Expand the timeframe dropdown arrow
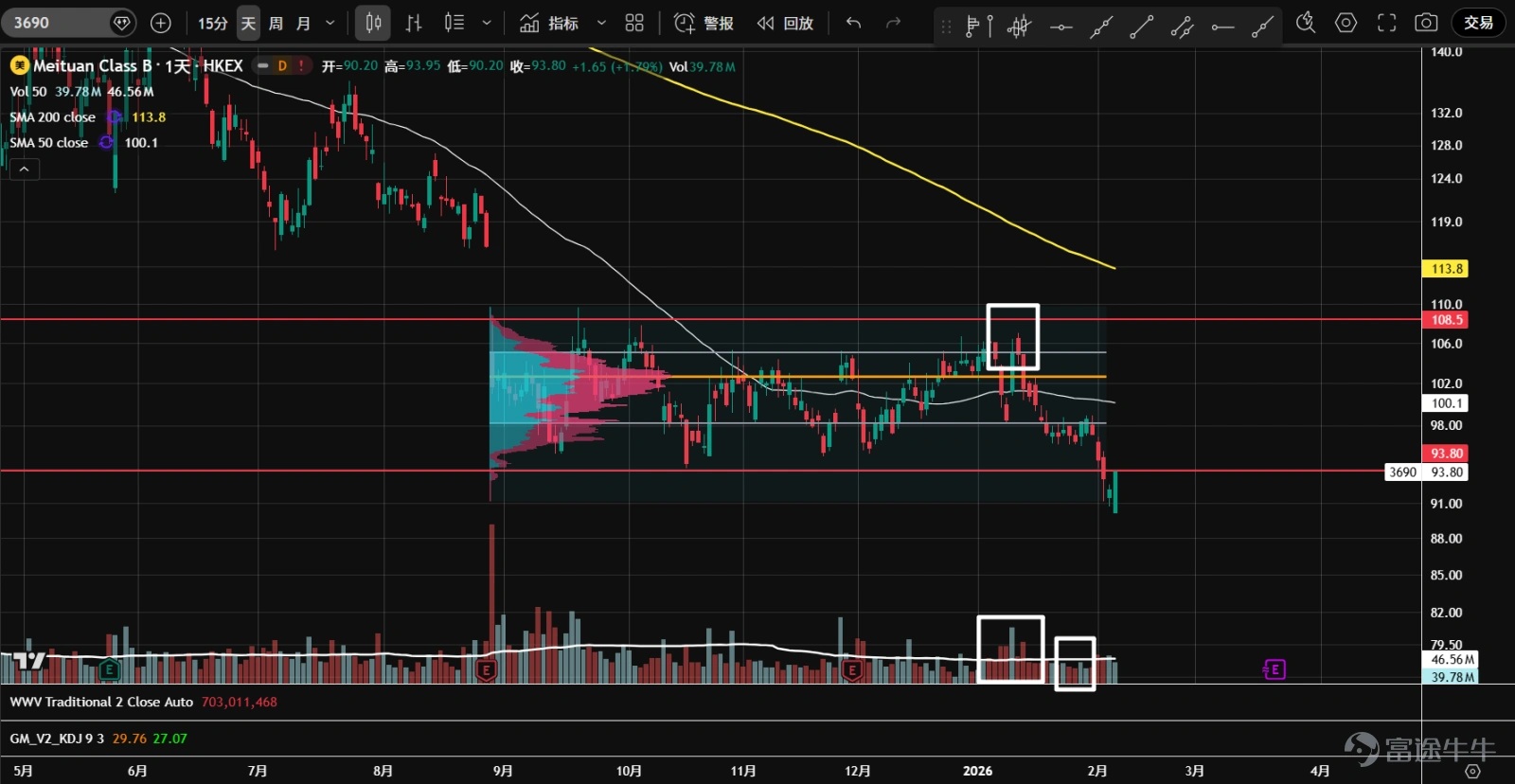 coord(330,23)
